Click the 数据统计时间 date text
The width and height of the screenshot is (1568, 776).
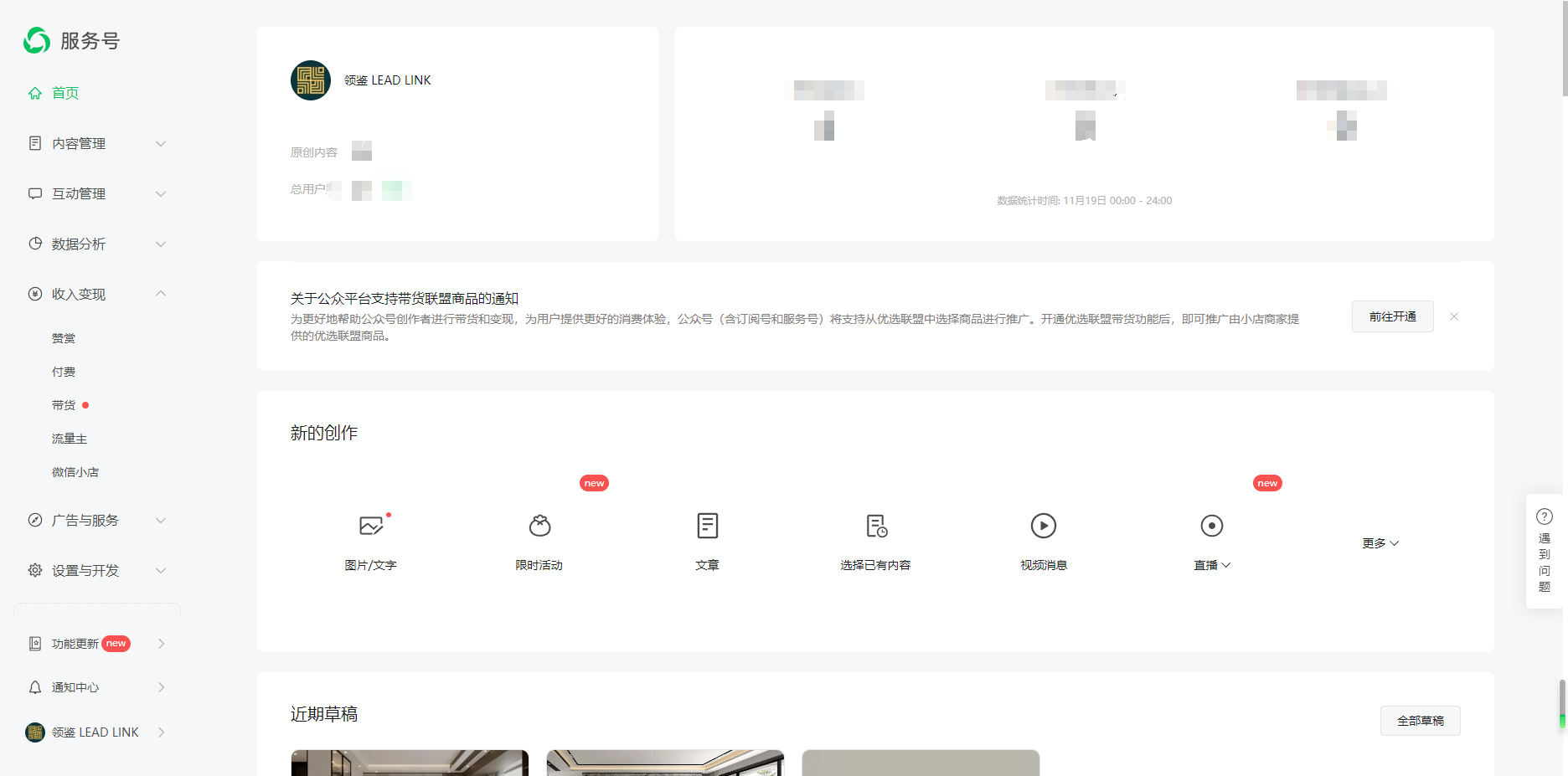[1084, 201]
